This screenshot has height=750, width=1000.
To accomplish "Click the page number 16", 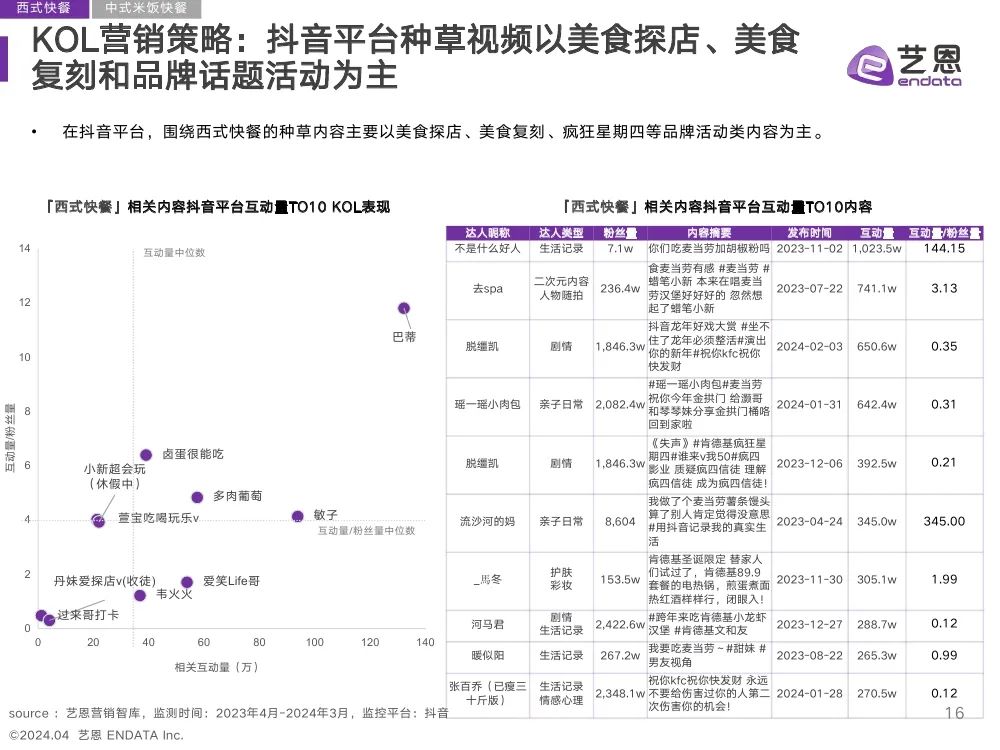I will [x=954, y=713].
